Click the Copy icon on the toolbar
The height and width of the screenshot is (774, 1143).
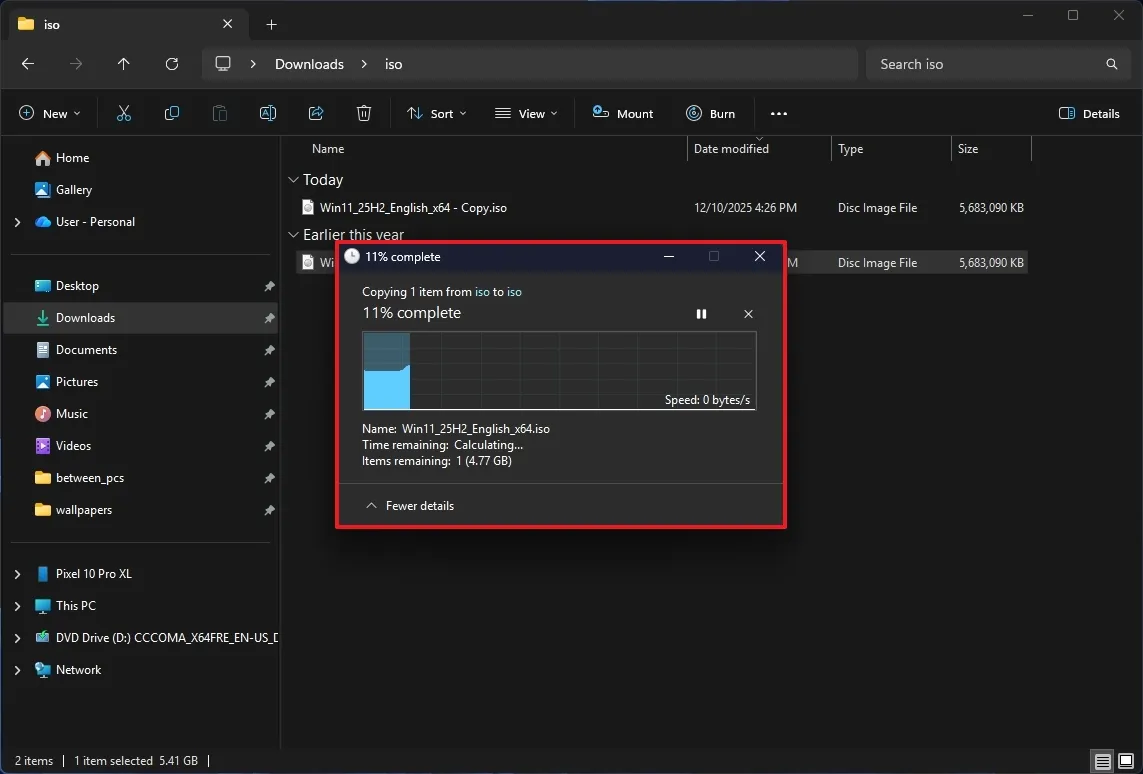tap(171, 113)
